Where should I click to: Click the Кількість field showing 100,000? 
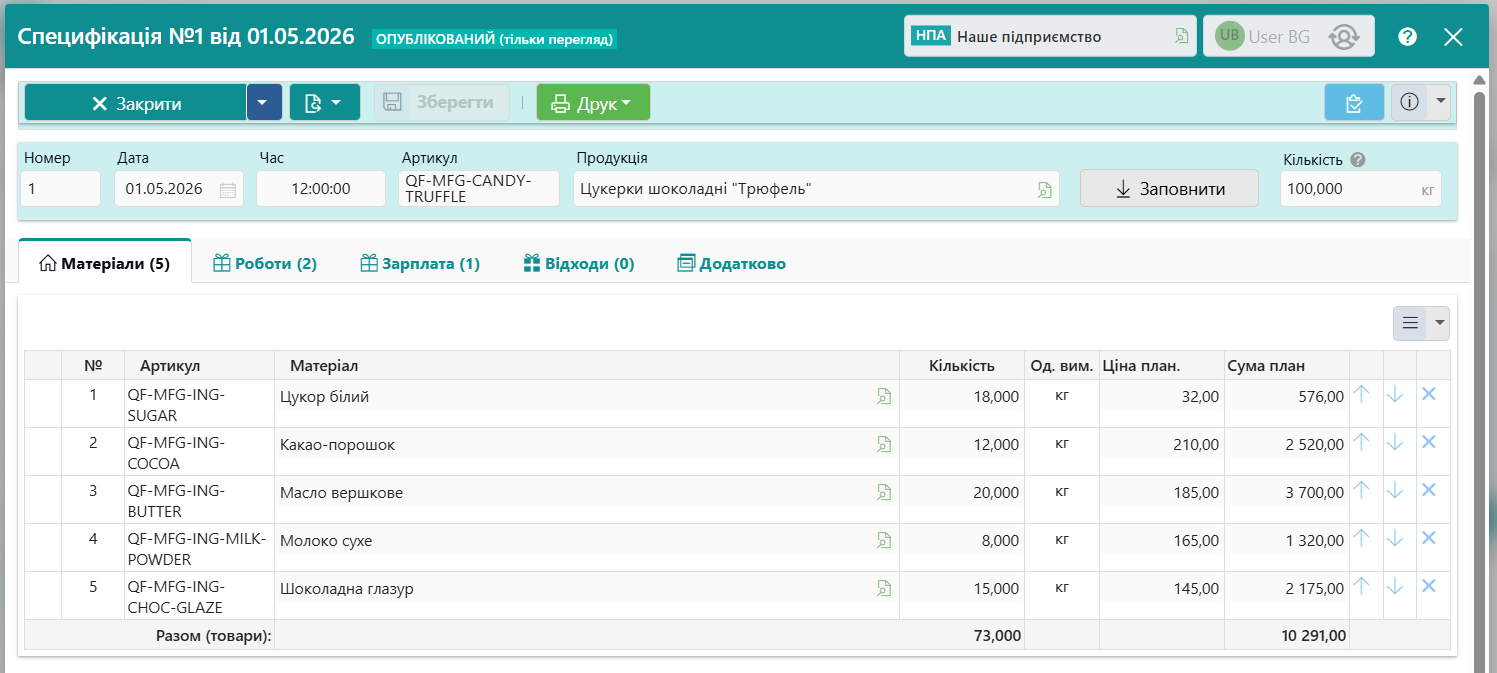point(1361,189)
